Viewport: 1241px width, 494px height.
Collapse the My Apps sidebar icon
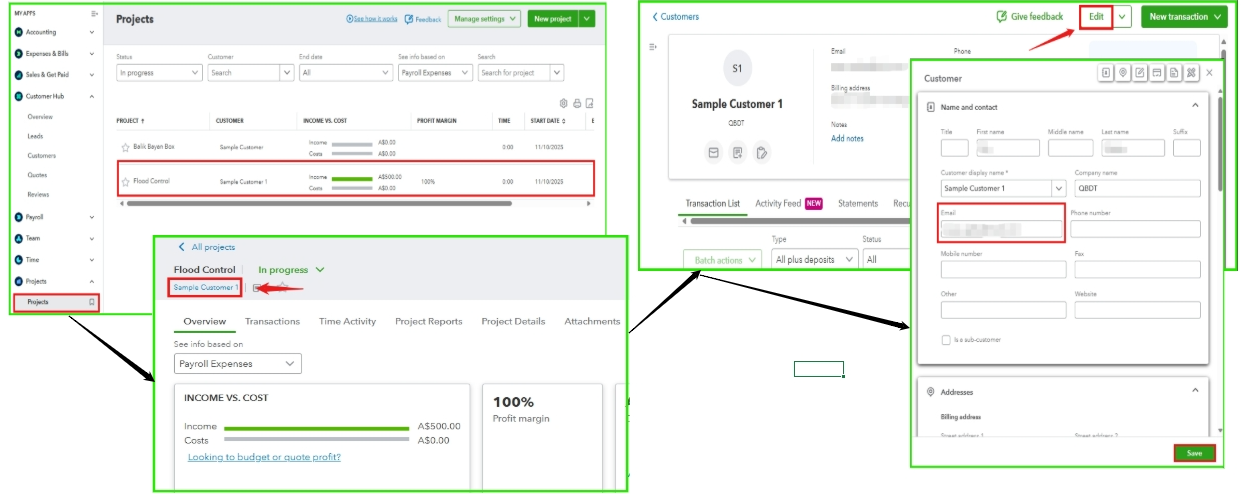[x=94, y=14]
